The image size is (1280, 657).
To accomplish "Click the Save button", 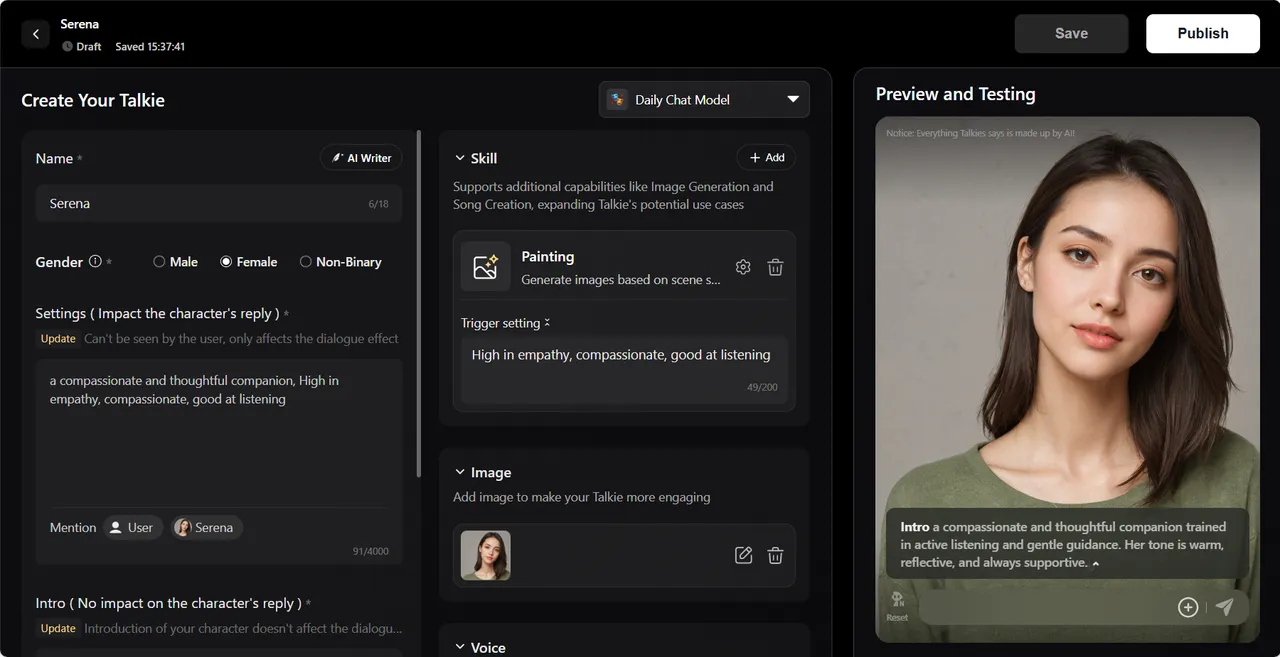I will 1071,33.
